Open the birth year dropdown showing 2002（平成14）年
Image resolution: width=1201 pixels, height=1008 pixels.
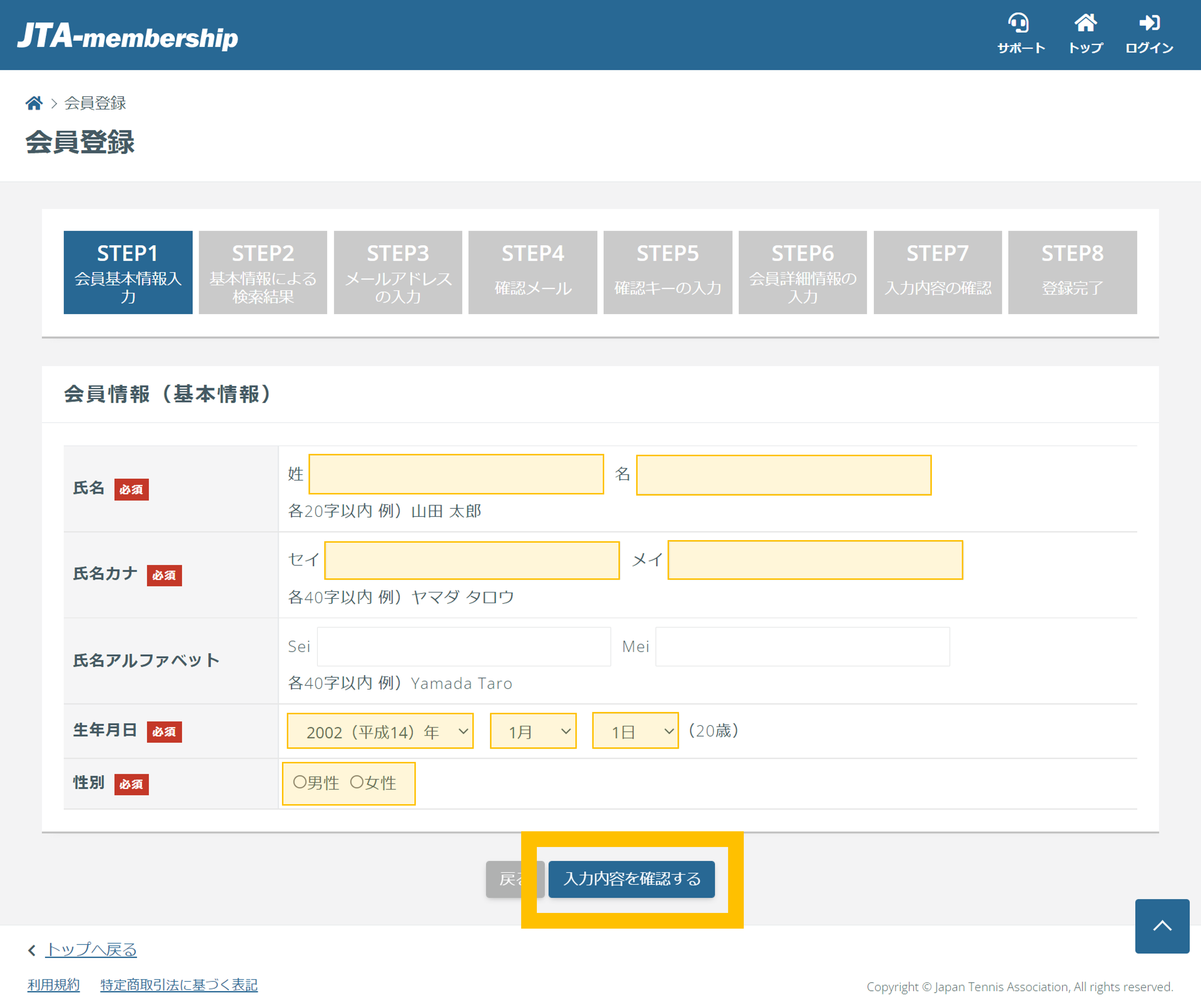(x=380, y=731)
